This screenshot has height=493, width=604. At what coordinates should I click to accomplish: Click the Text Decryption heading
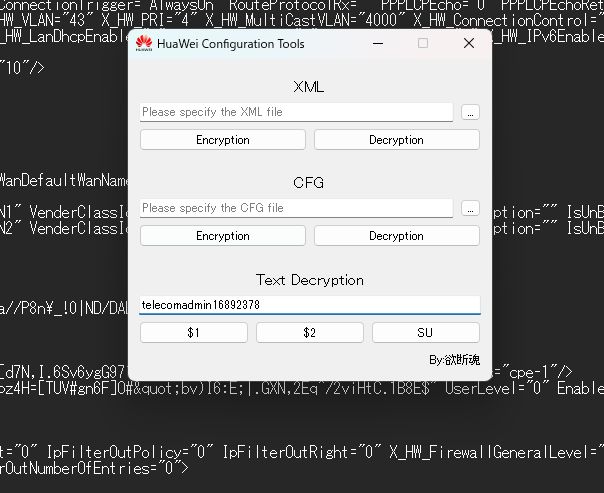click(310, 280)
